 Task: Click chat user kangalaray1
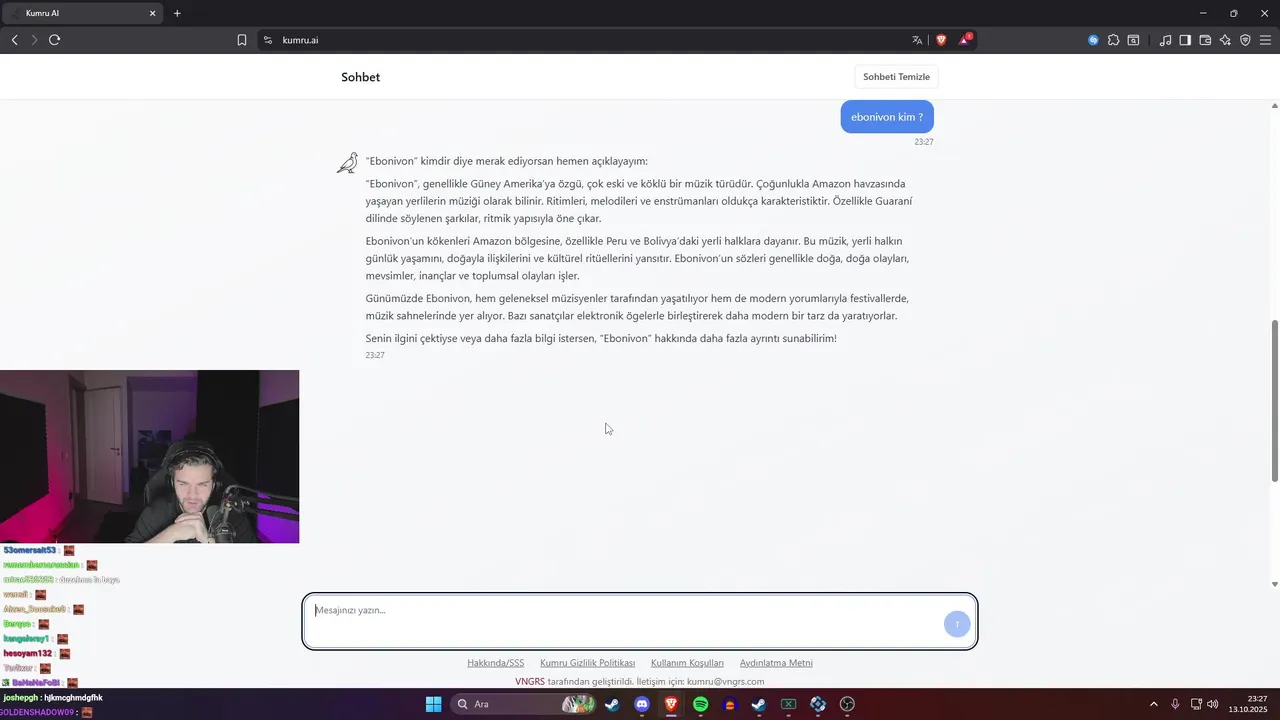coord(27,638)
